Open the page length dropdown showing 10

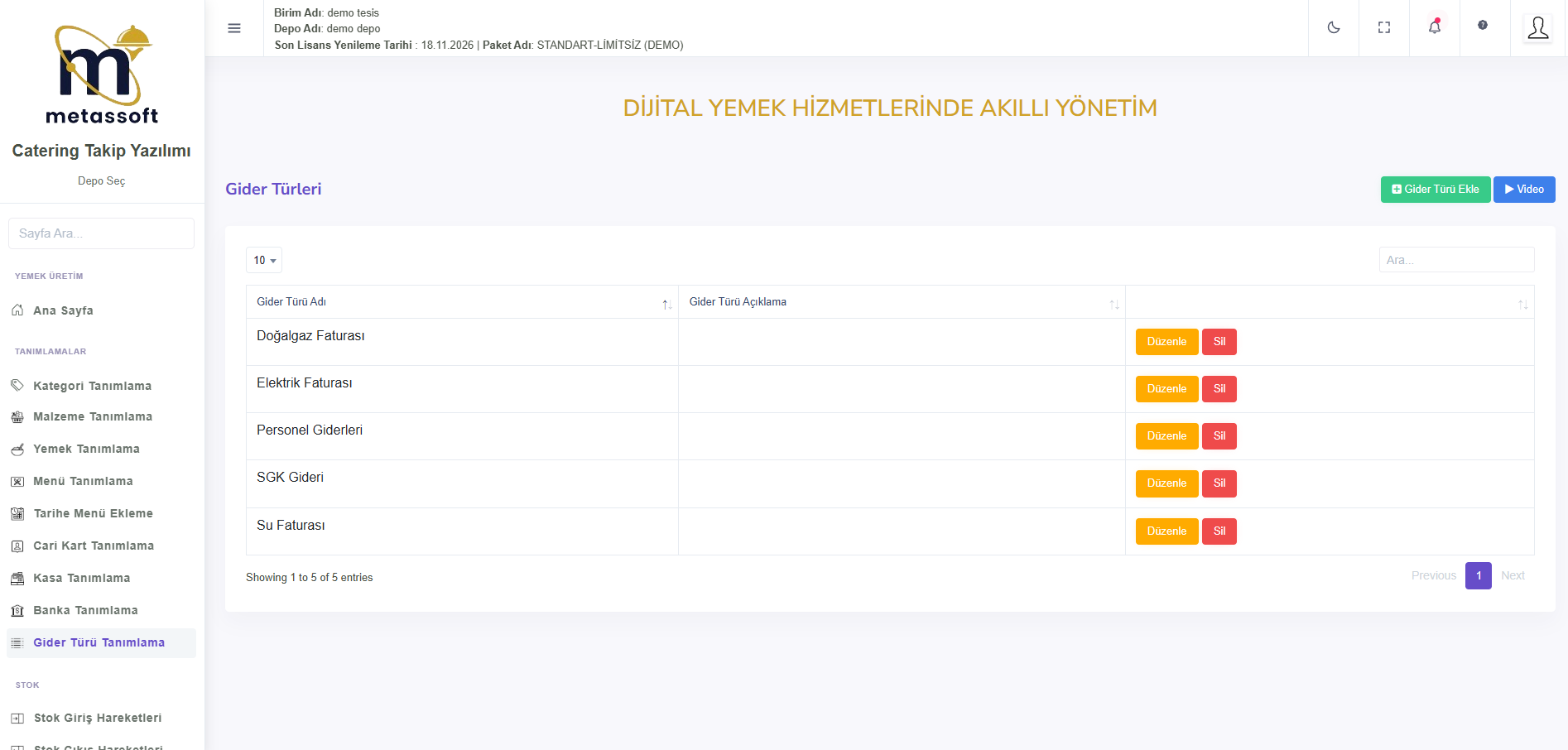[x=264, y=260]
